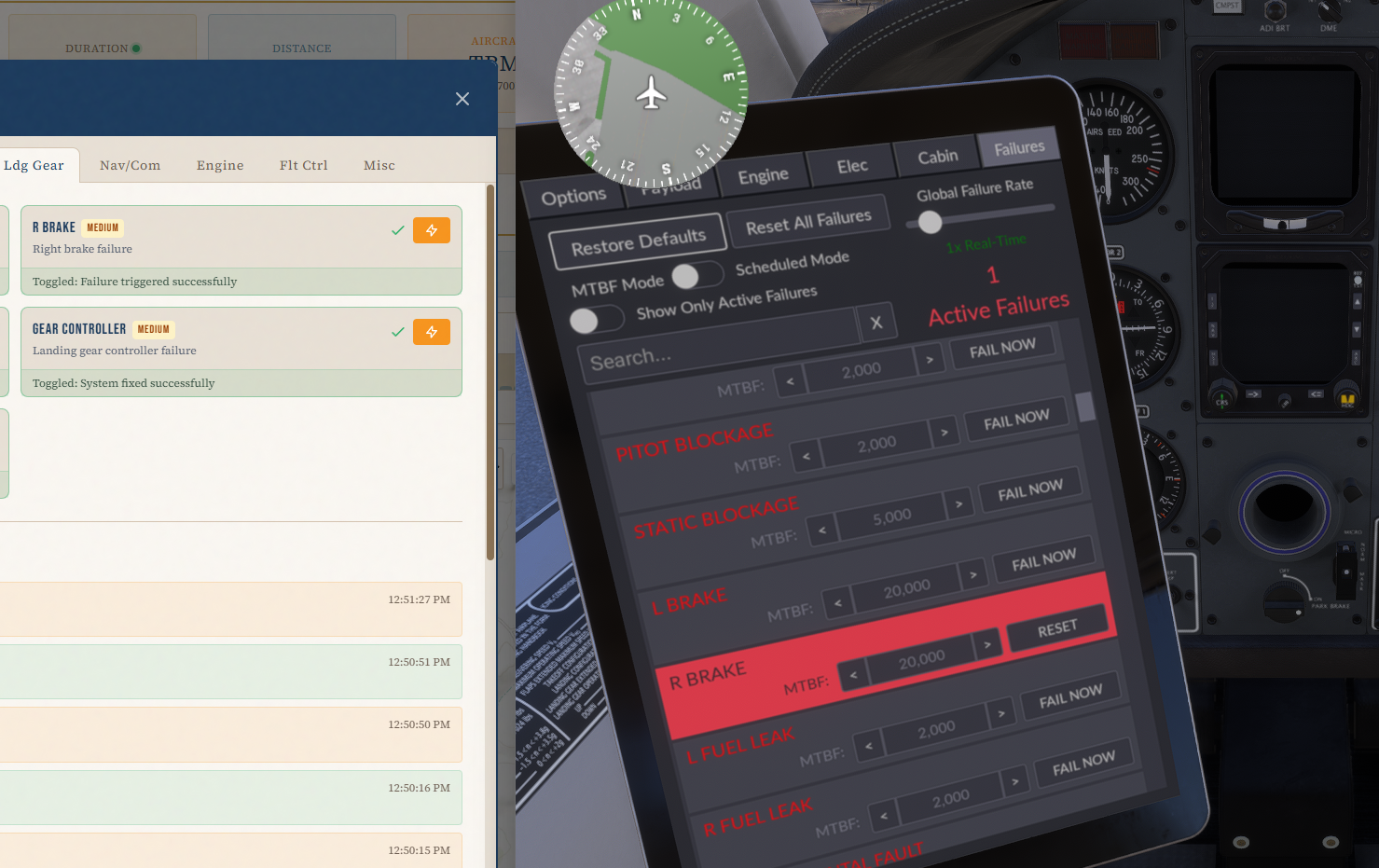Open the Engine tab in failures dialog
Image resolution: width=1379 pixels, height=868 pixels.
tap(220, 165)
